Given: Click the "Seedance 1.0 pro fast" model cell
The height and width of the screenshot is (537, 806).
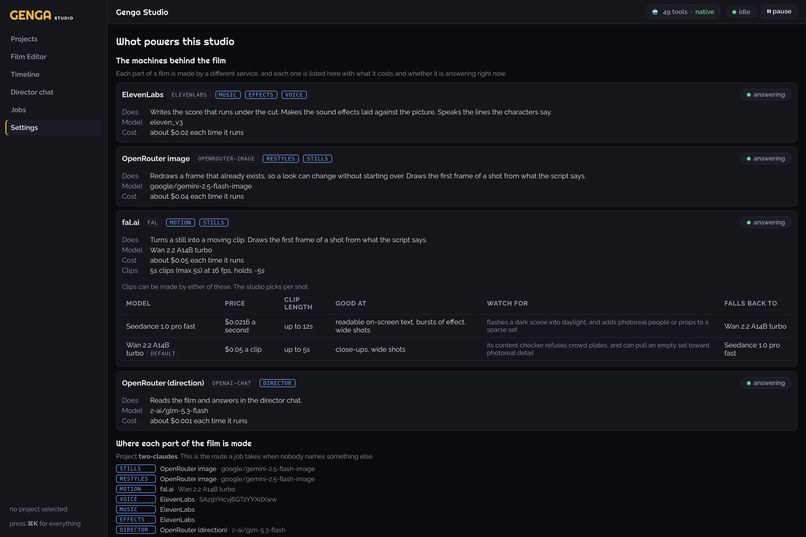Looking at the screenshot, I should 160,326.
